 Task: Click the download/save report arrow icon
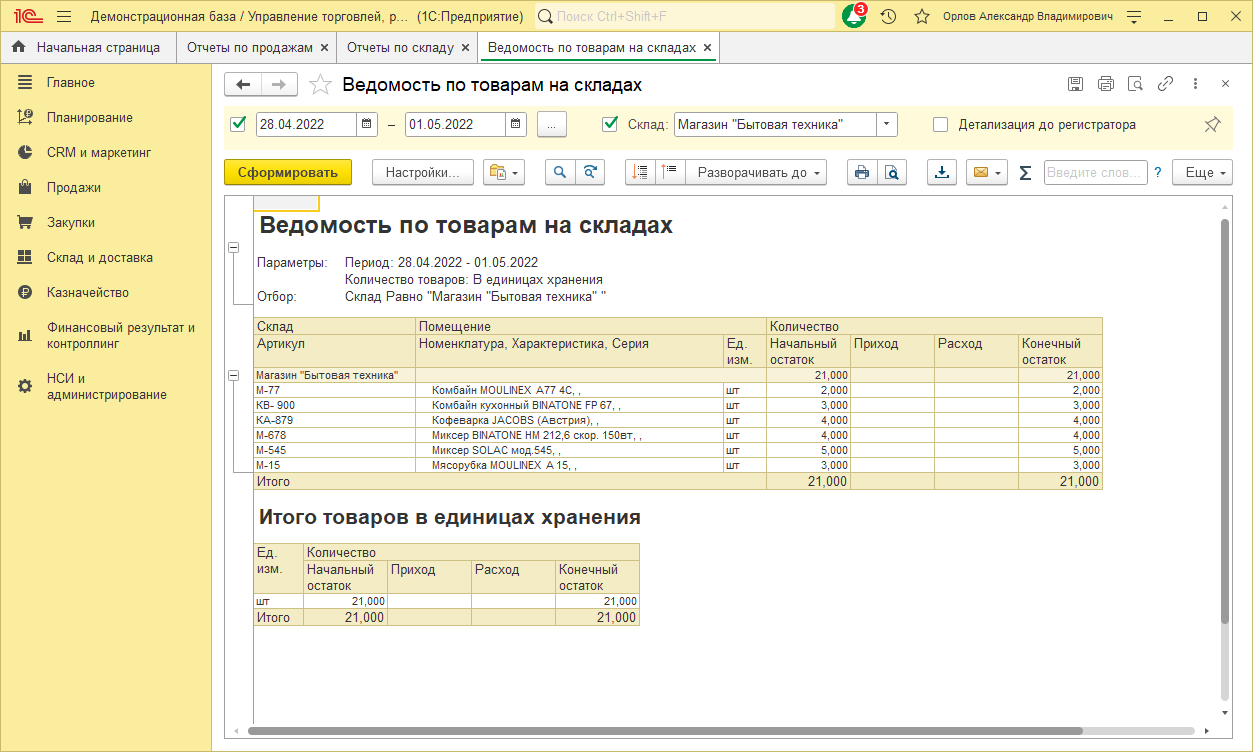click(x=941, y=172)
